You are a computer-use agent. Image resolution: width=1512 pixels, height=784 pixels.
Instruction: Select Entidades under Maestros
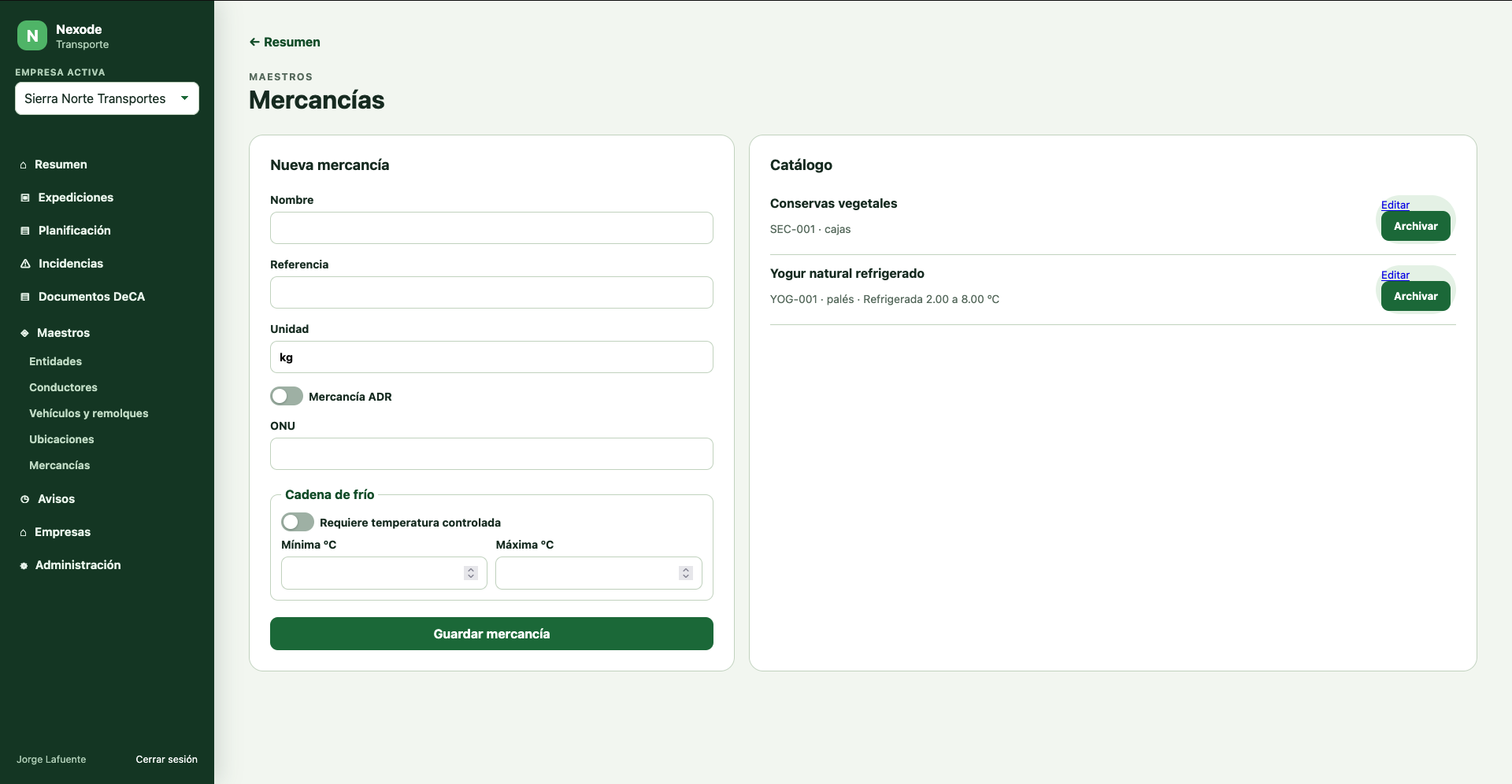click(x=55, y=361)
